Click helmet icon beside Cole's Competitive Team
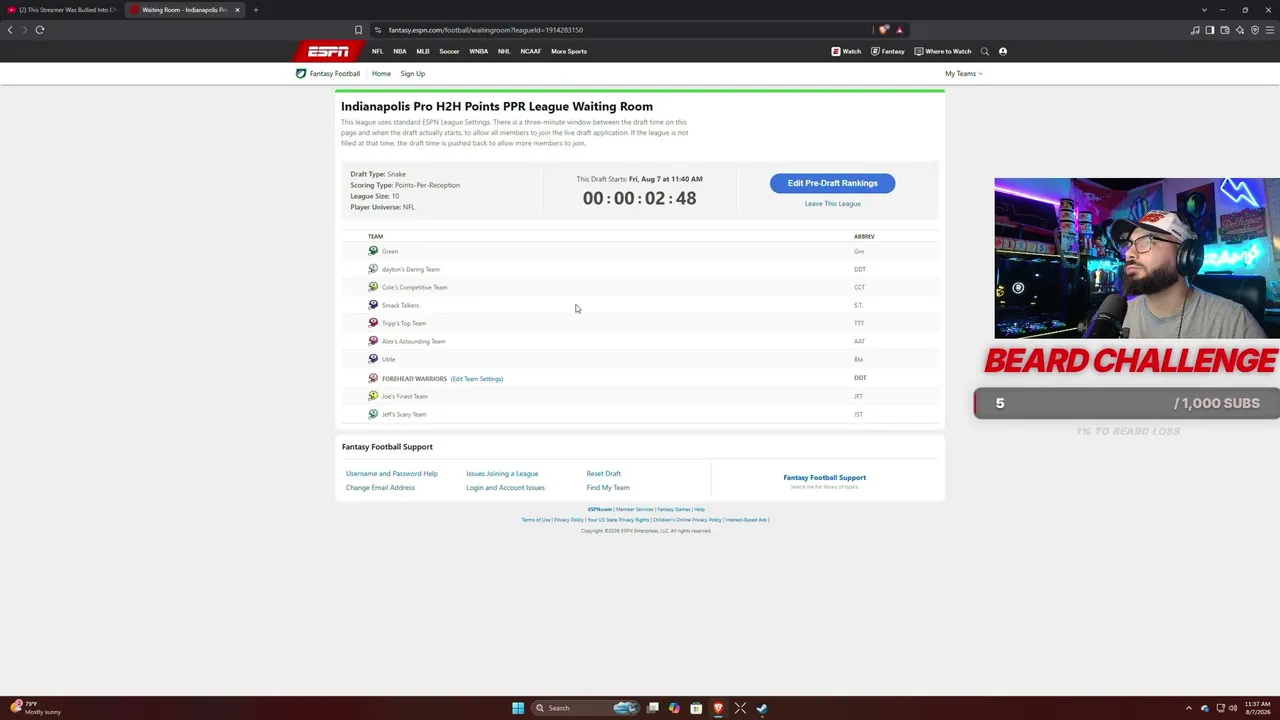 (373, 287)
